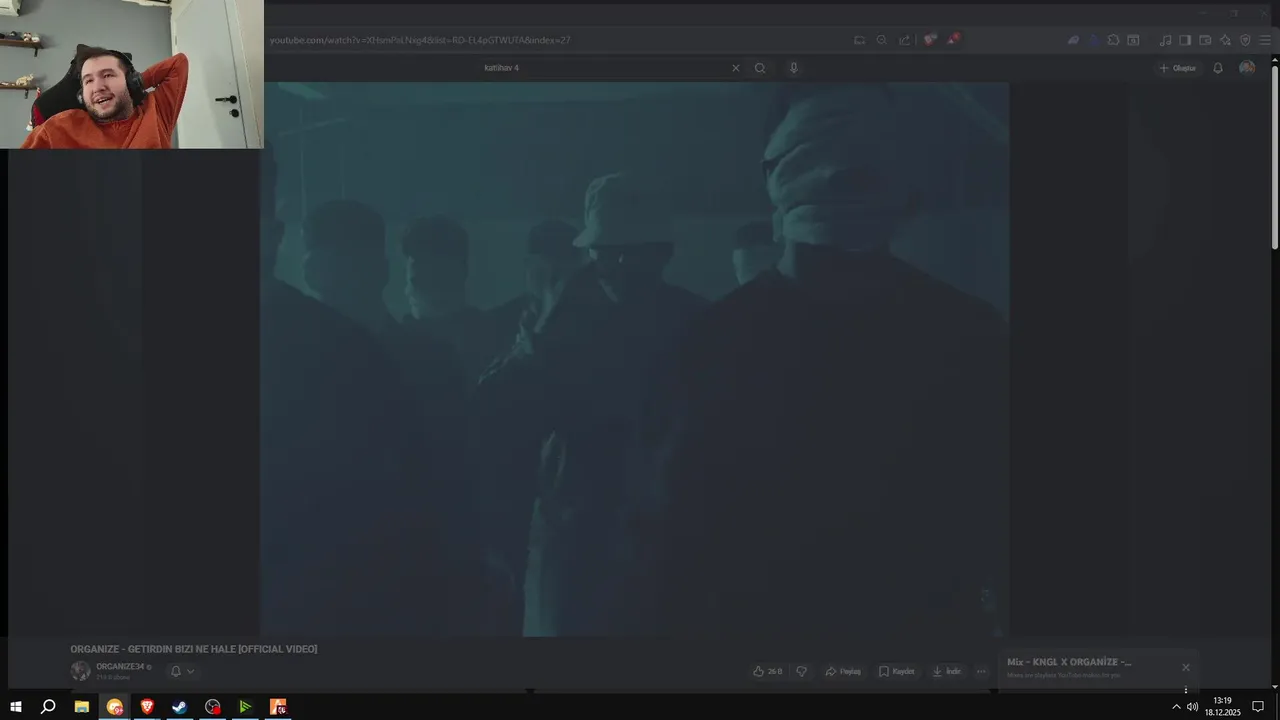Open the Brave Shields lion icon

(930, 40)
